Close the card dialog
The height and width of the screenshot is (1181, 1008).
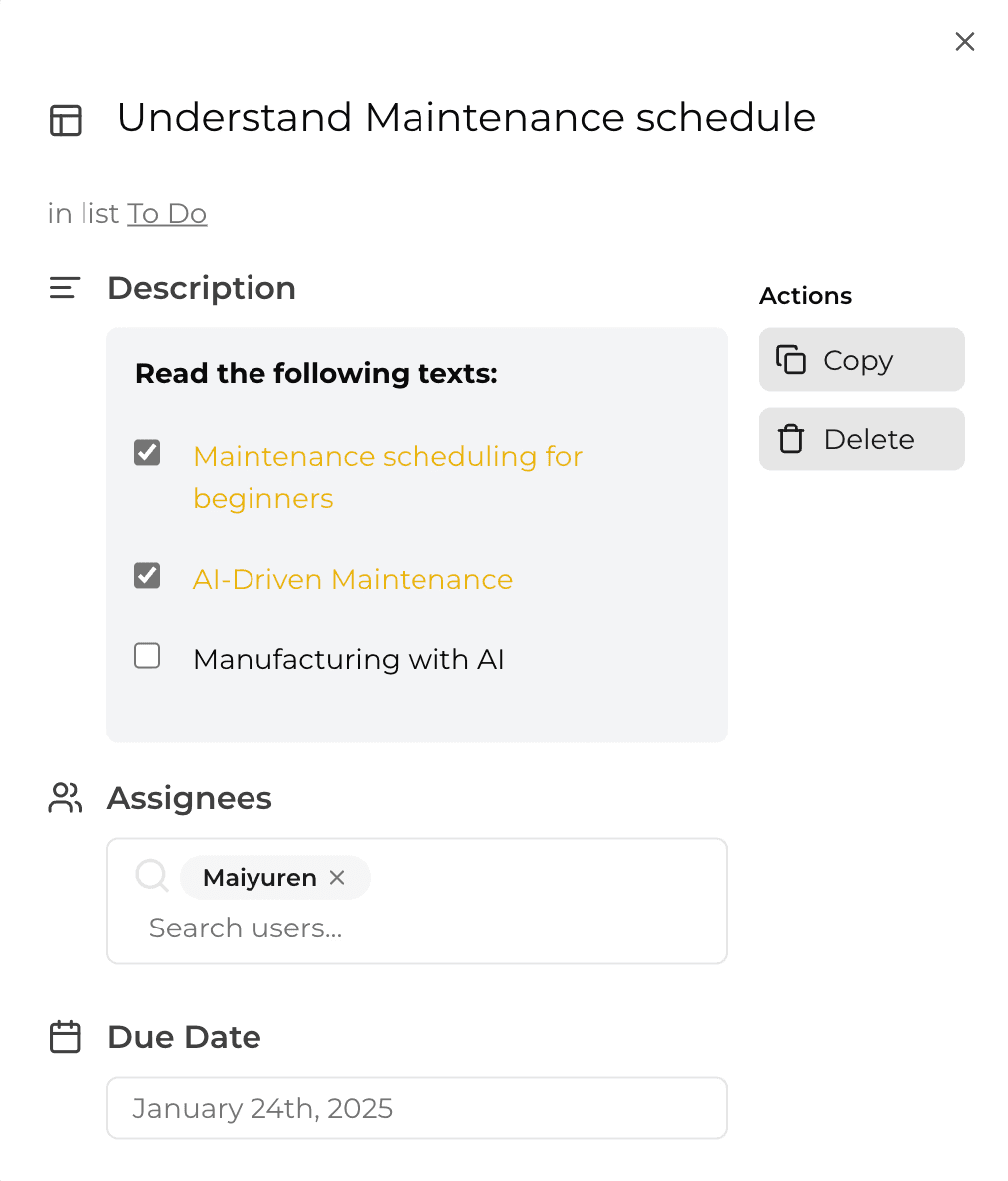(x=965, y=41)
